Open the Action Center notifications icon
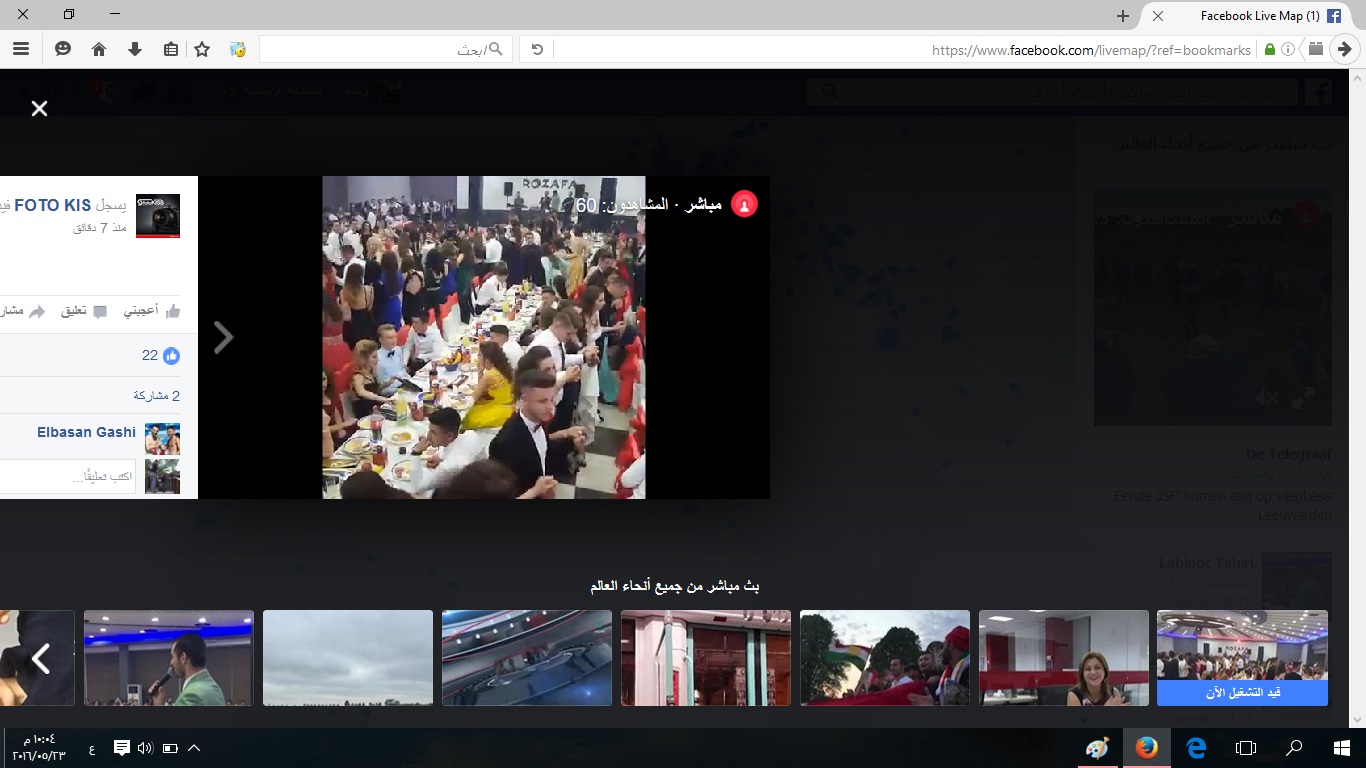1366x768 pixels. click(121, 748)
